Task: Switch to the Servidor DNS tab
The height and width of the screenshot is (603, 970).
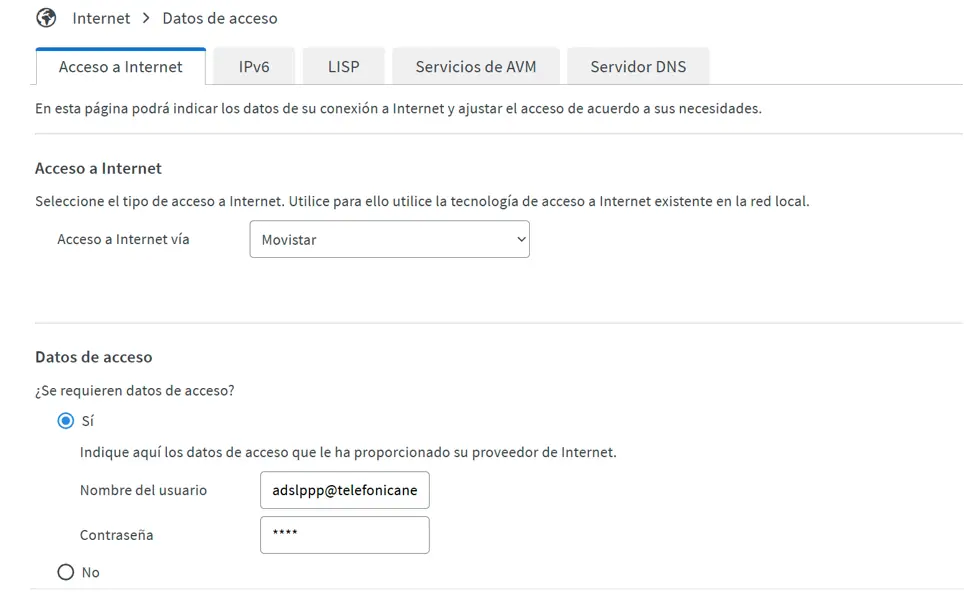Action: pyautogui.click(x=638, y=67)
